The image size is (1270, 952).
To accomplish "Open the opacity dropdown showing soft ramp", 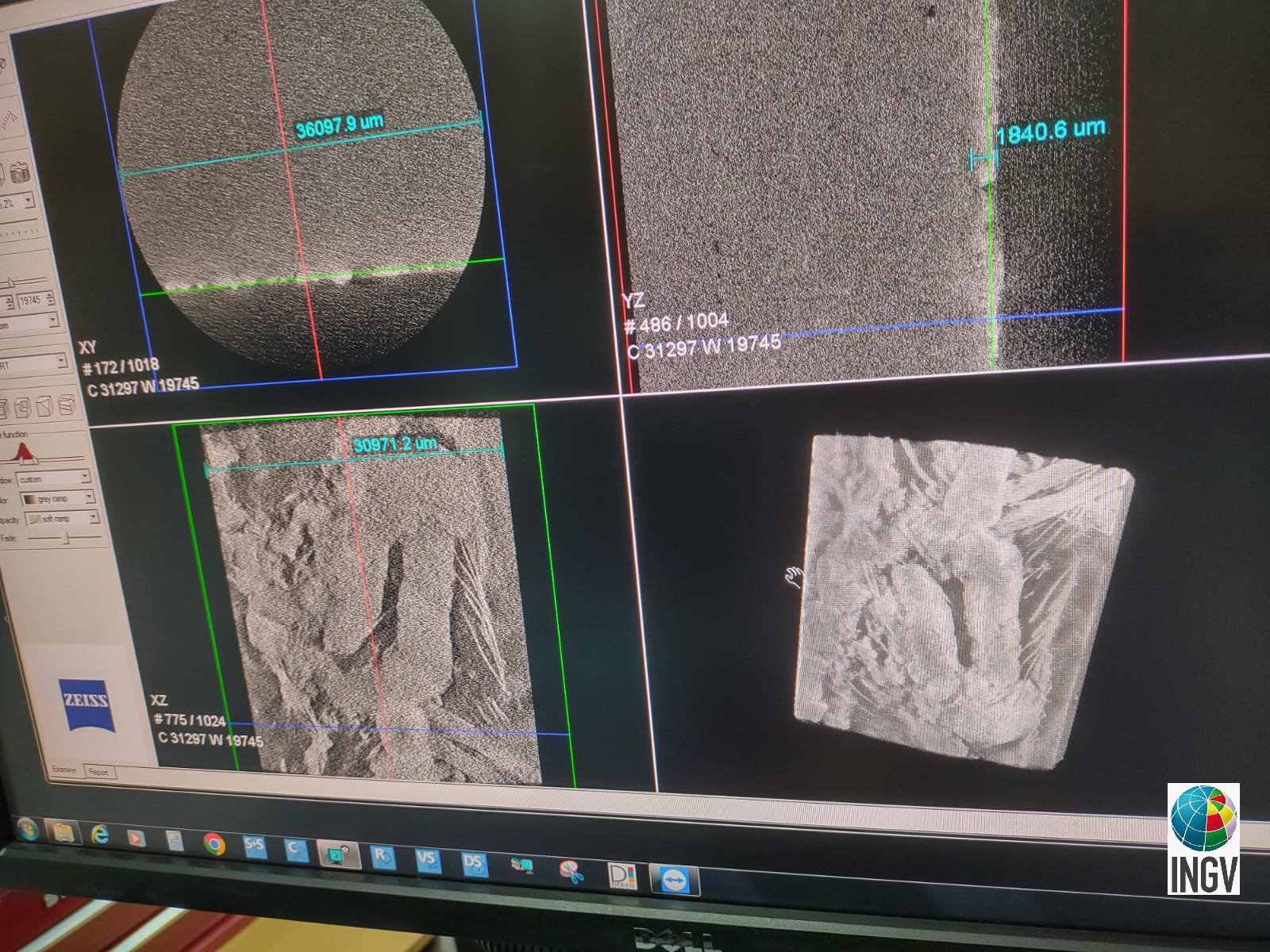I will tap(63, 518).
